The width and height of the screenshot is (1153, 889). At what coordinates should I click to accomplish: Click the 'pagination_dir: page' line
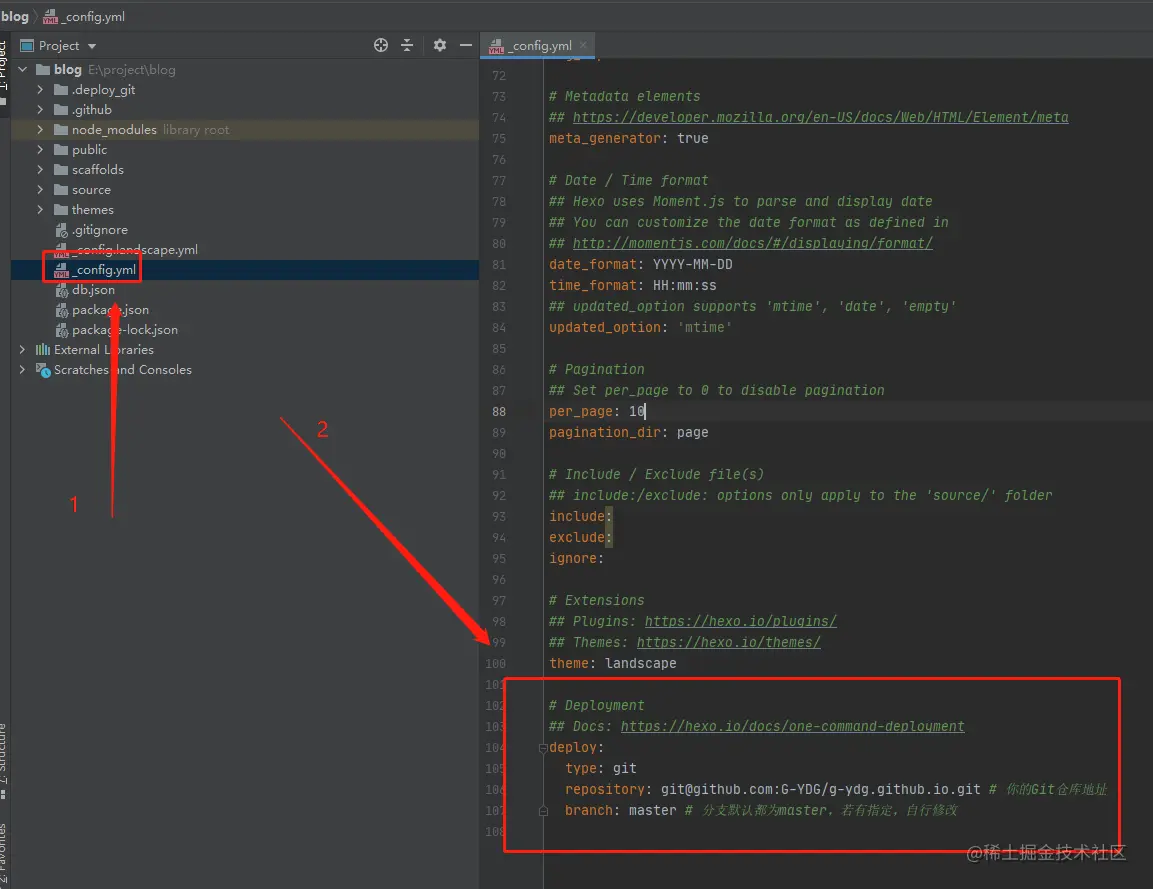pos(629,432)
